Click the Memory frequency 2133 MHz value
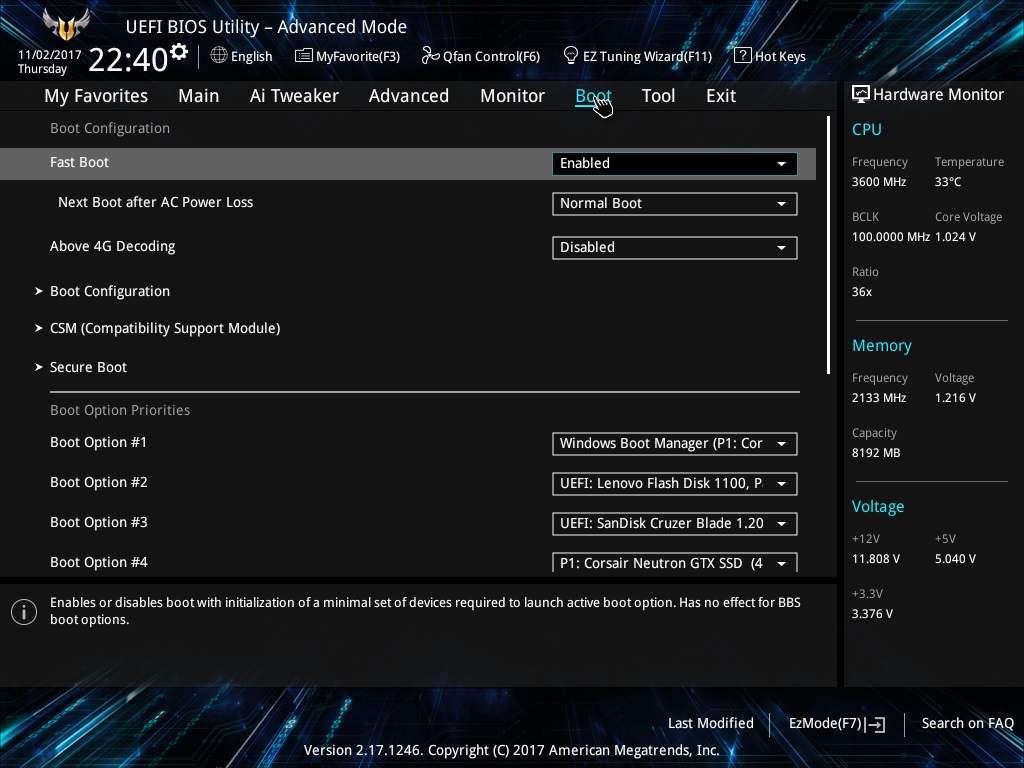Viewport: 1024px width, 768px height. (879, 398)
